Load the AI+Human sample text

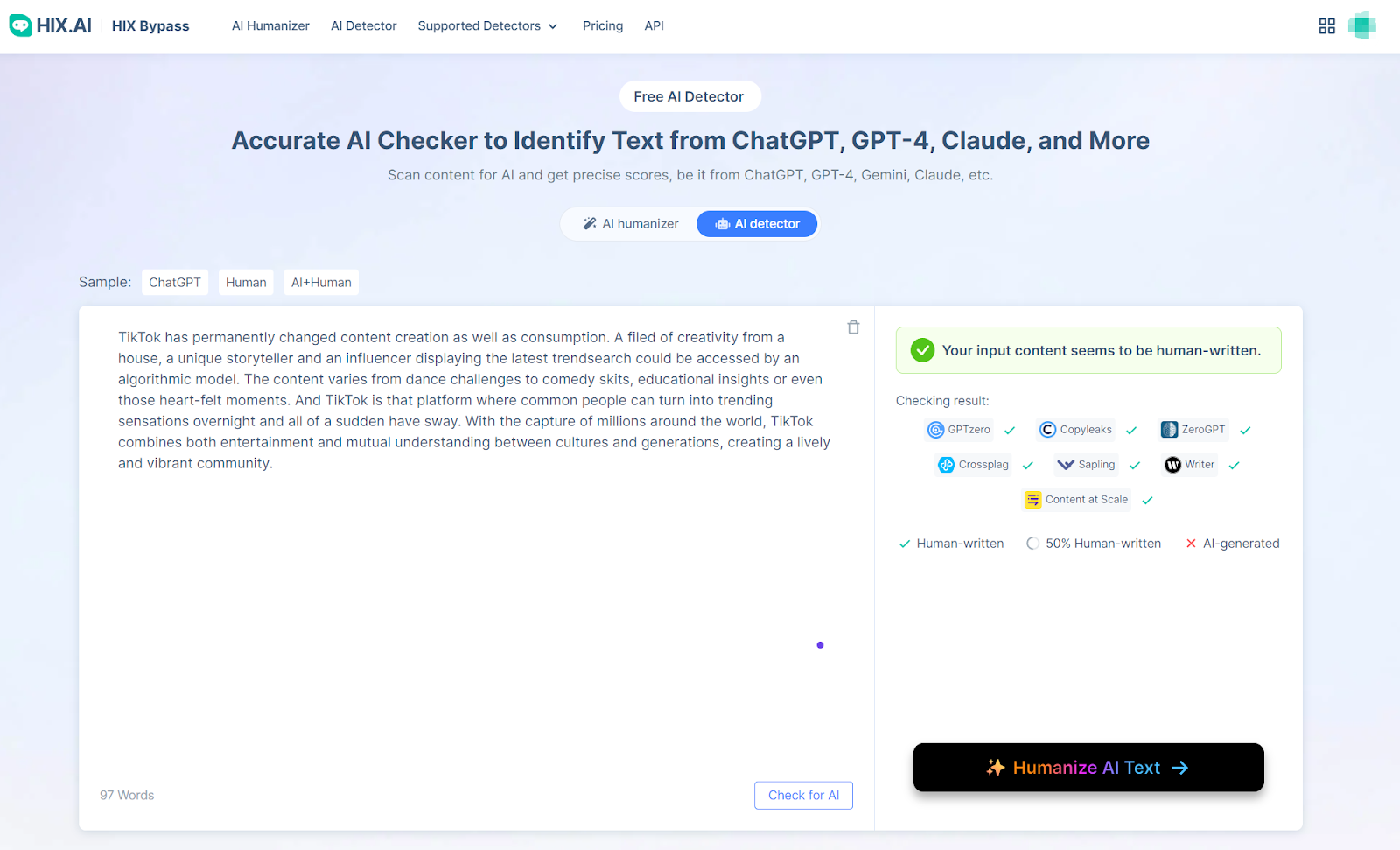(321, 282)
